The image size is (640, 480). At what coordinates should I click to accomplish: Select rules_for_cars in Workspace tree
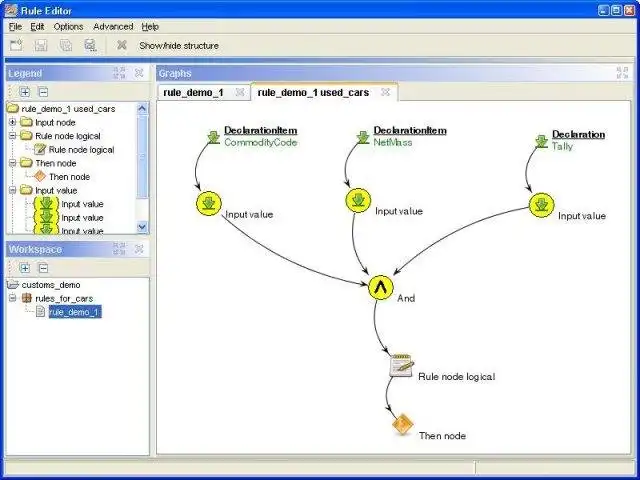click(x=64, y=298)
